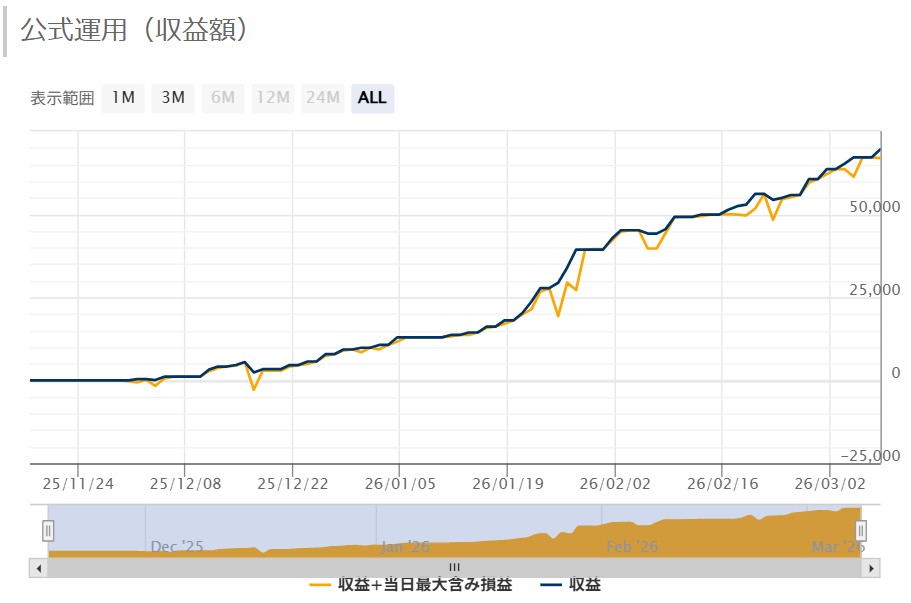Image resolution: width=911 pixels, height=603 pixels.
Task: Click the left navigator range handle
Action: pos(47,530)
